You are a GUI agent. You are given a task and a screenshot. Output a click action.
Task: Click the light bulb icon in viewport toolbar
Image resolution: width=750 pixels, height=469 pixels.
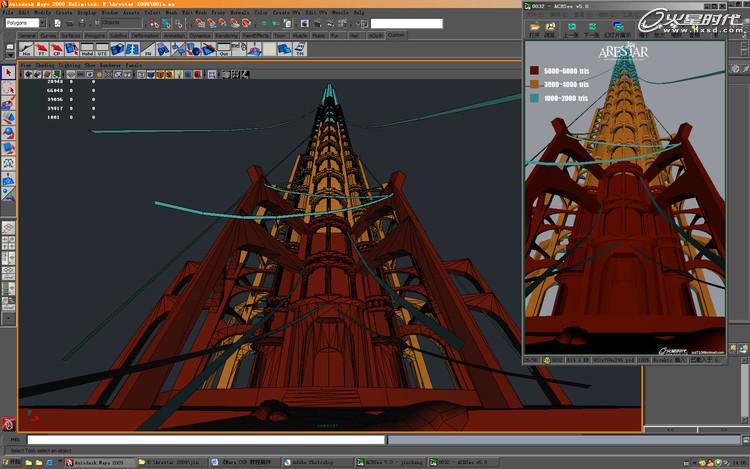(179, 74)
